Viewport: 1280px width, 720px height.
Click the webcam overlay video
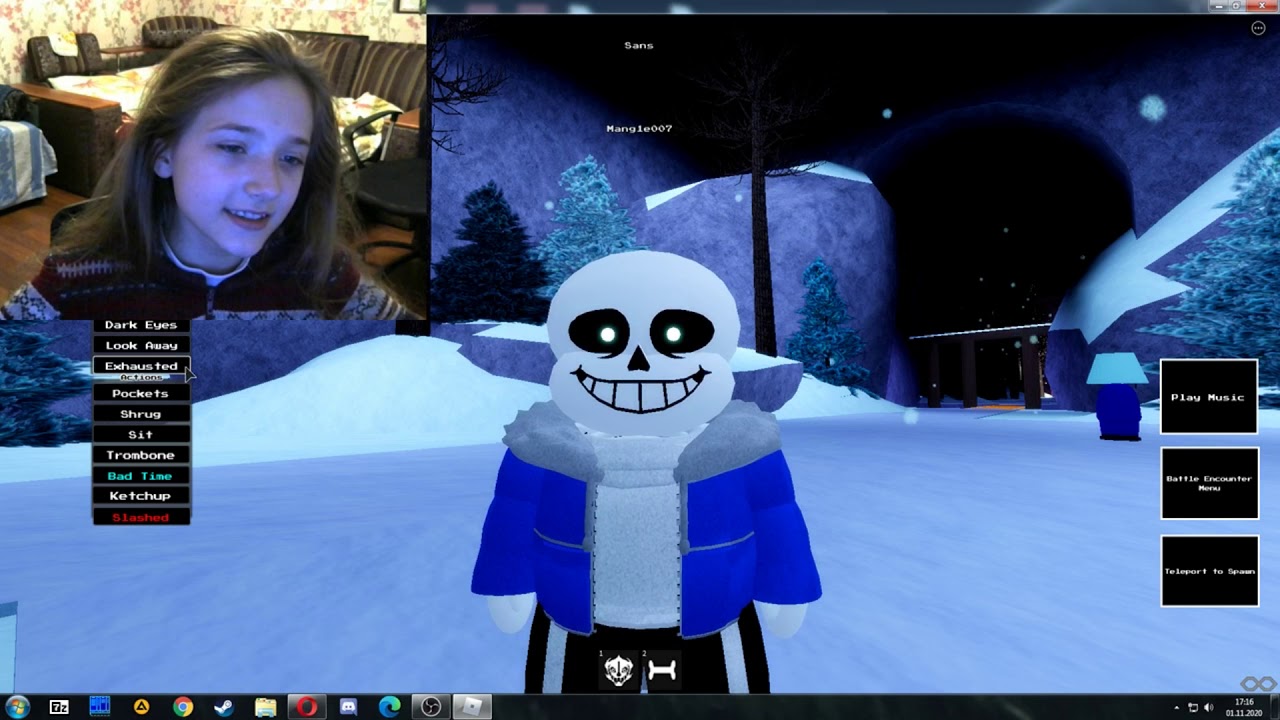click(x=213, y=160)
